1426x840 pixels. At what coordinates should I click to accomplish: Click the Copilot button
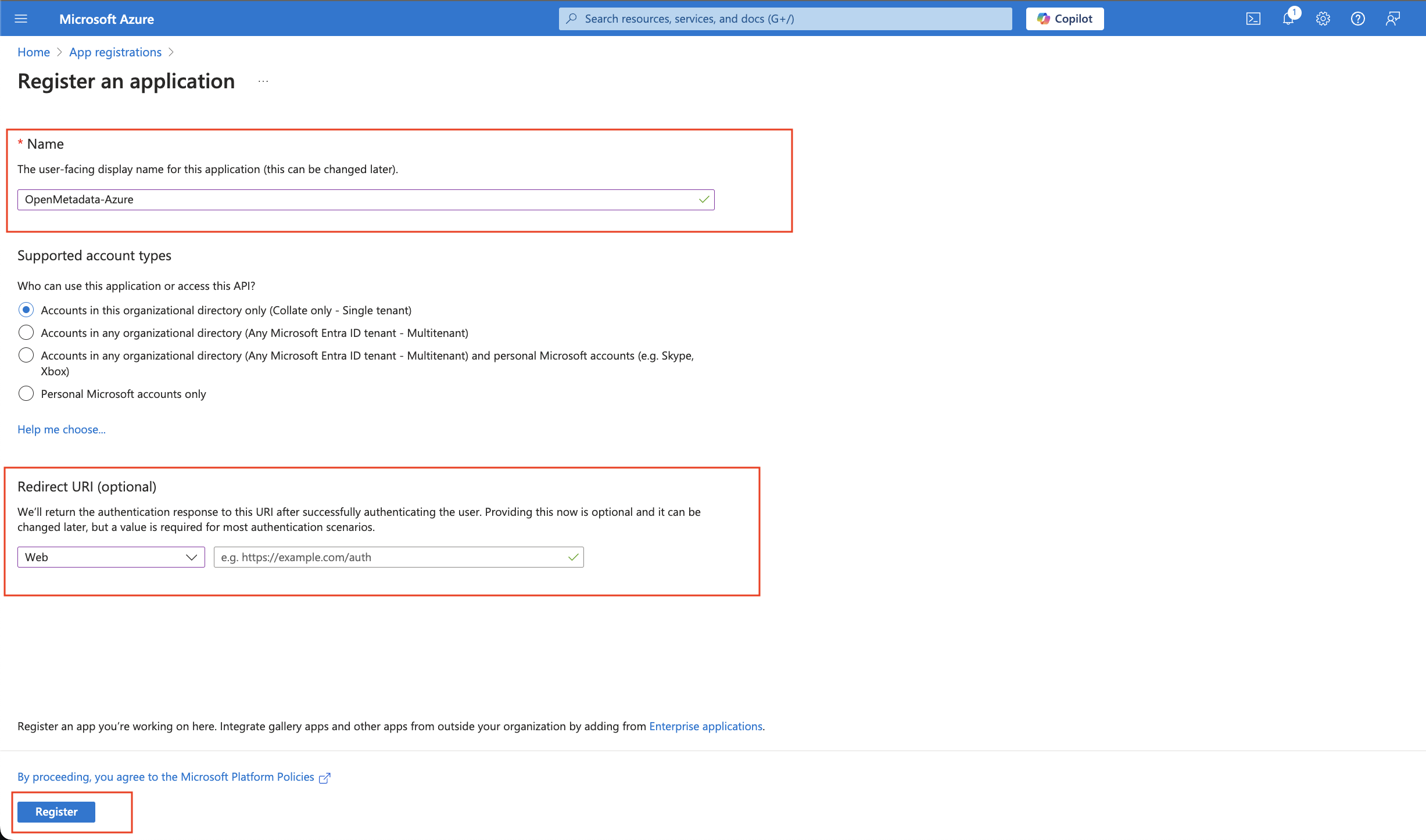1065,19
